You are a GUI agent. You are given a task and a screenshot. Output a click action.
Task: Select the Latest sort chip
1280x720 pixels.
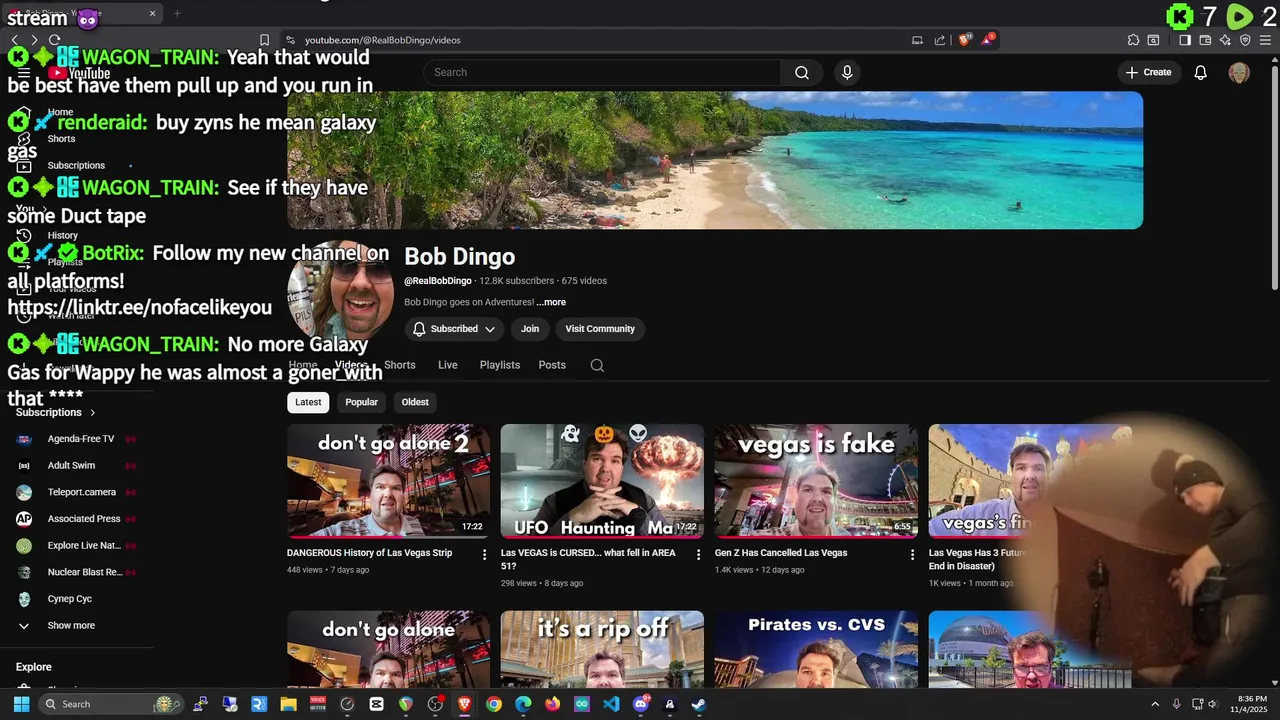(308, 402)
